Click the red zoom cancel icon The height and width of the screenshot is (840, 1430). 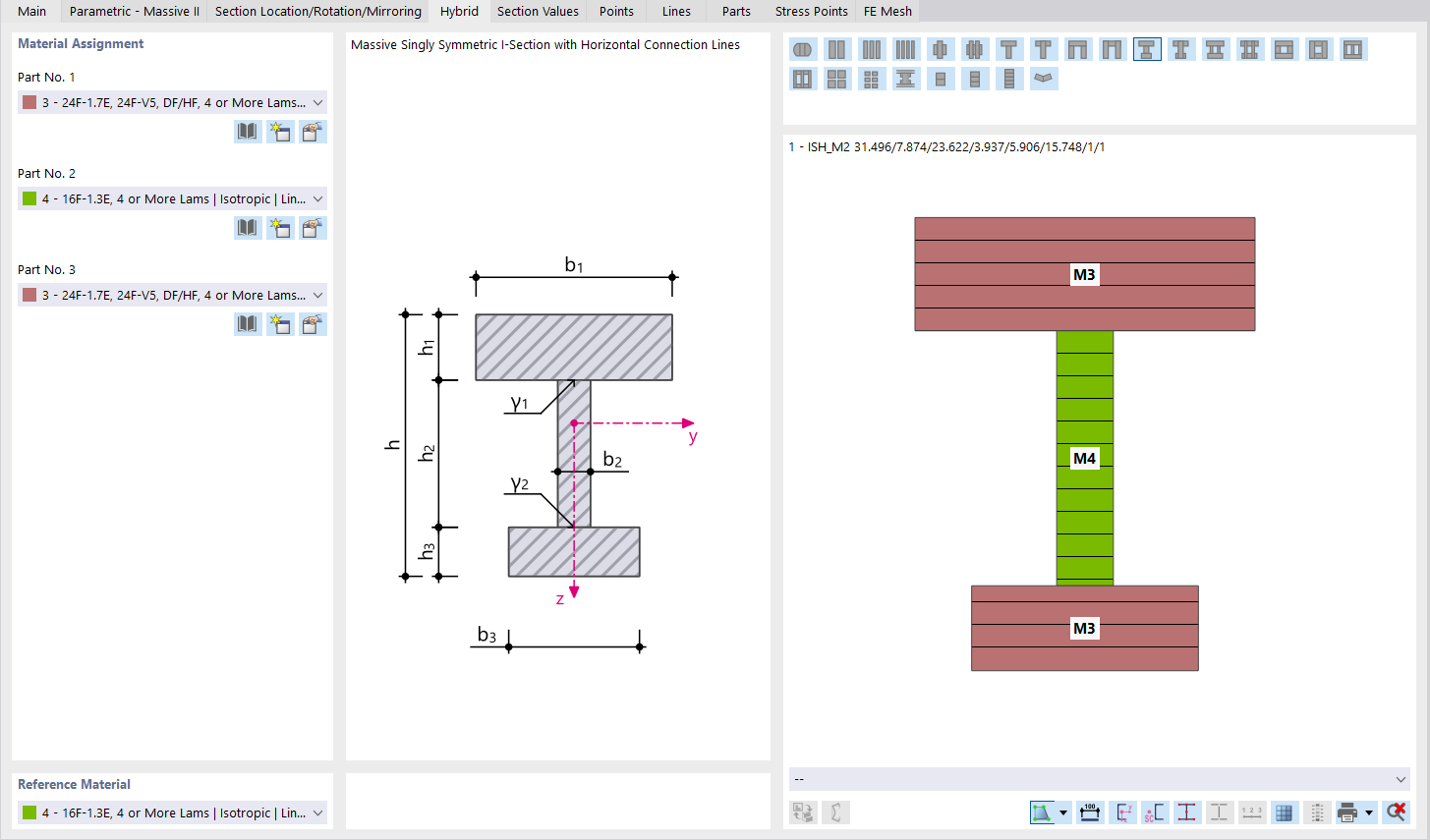pos(1397,812)
